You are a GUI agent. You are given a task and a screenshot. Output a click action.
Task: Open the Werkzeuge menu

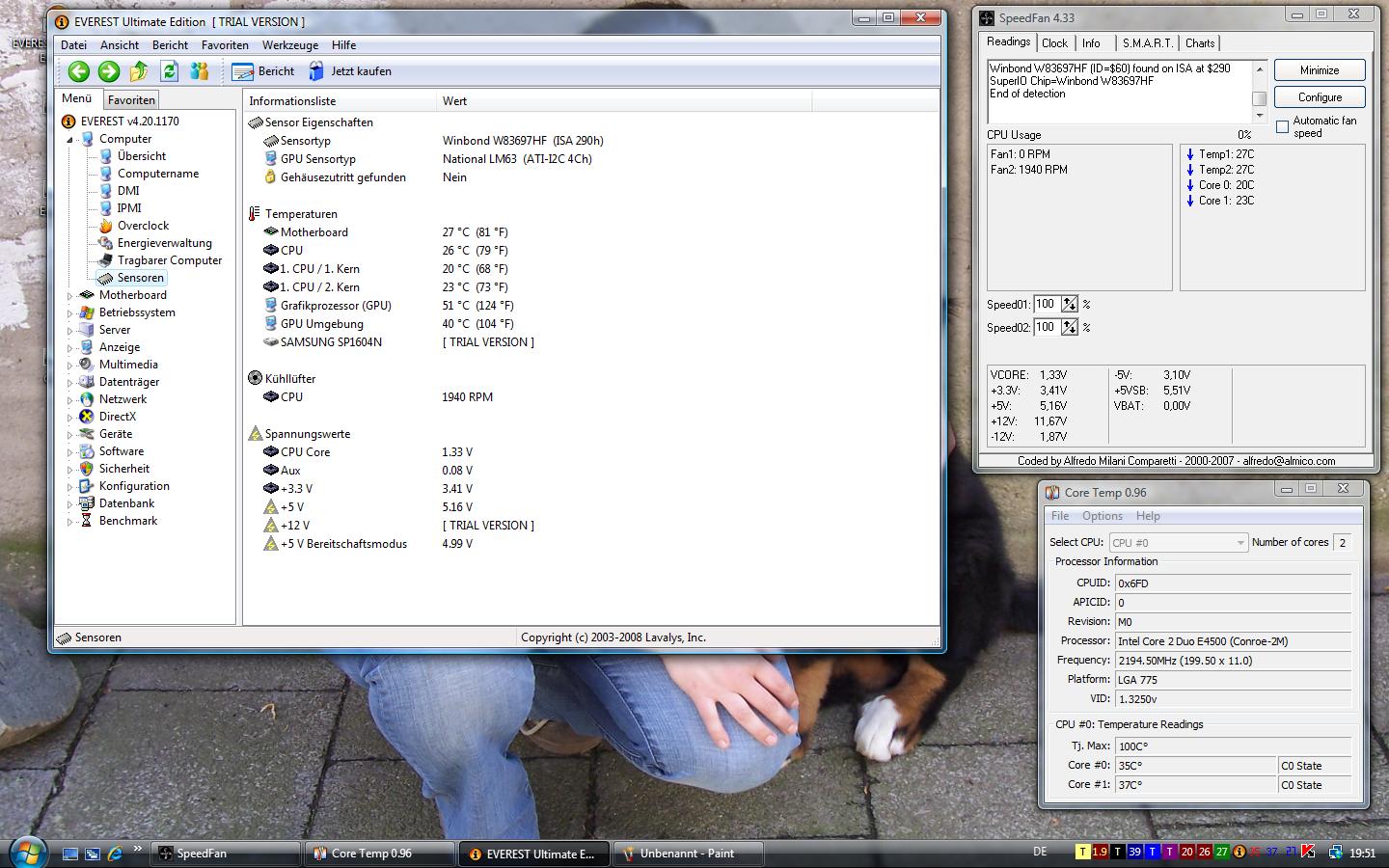pos(290,45)
